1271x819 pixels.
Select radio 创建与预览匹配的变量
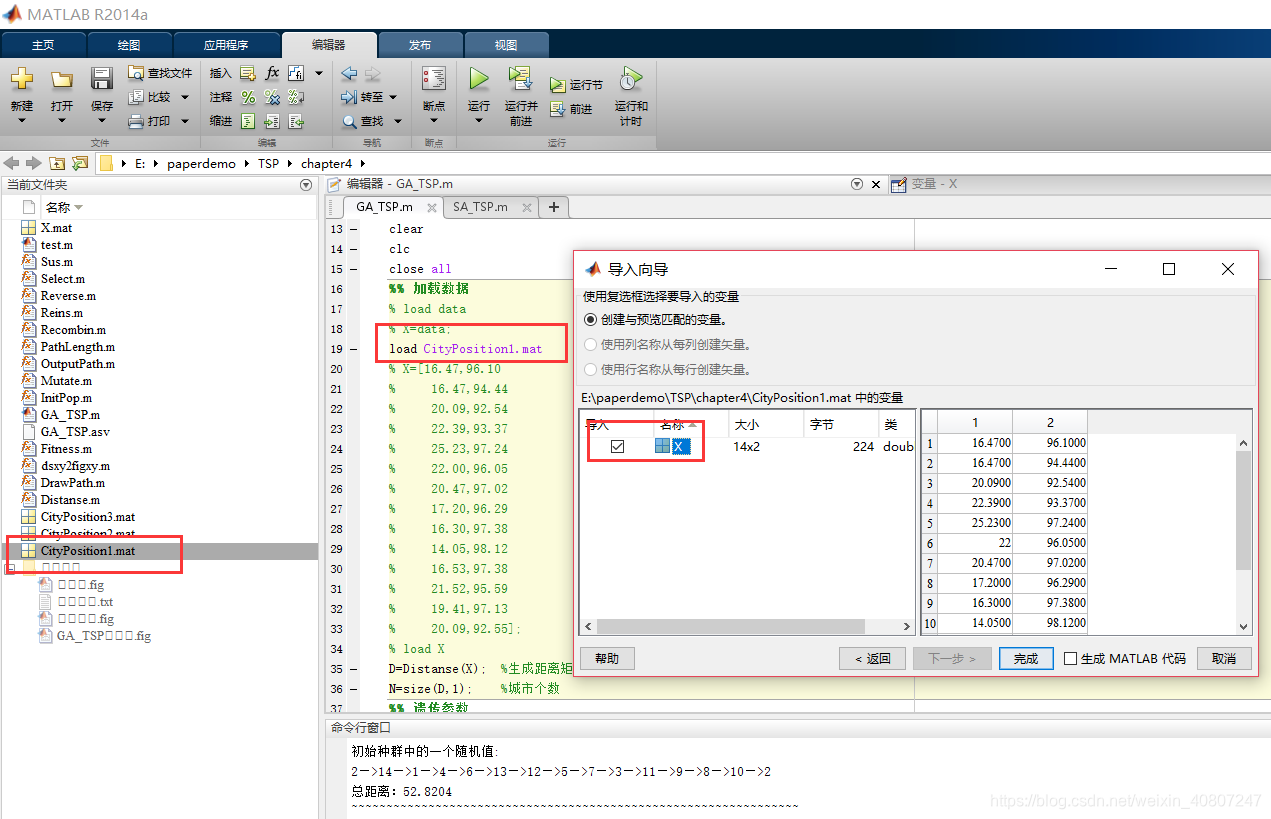(x=590, y=320)
